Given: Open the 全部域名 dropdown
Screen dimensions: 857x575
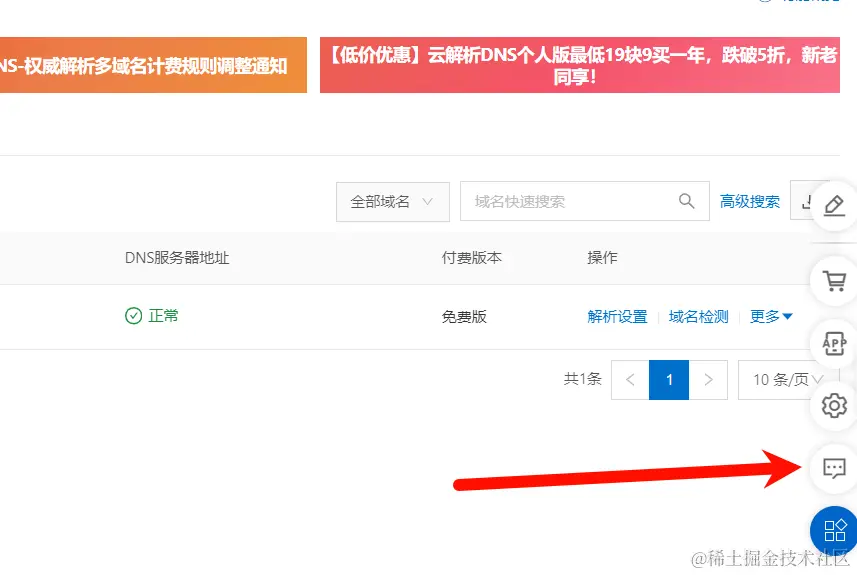Looking at the screenshot, I should click(x=392, y=202).
